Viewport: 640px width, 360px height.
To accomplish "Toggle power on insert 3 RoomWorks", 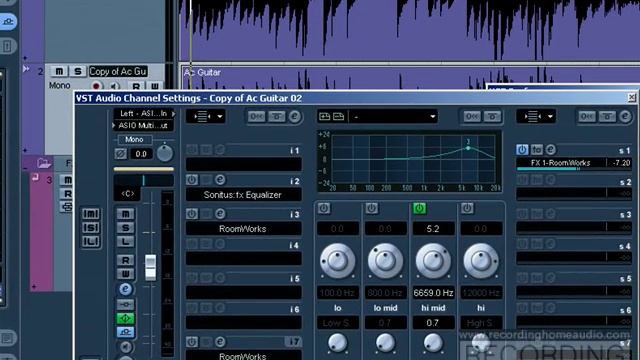I will point(192,213).
